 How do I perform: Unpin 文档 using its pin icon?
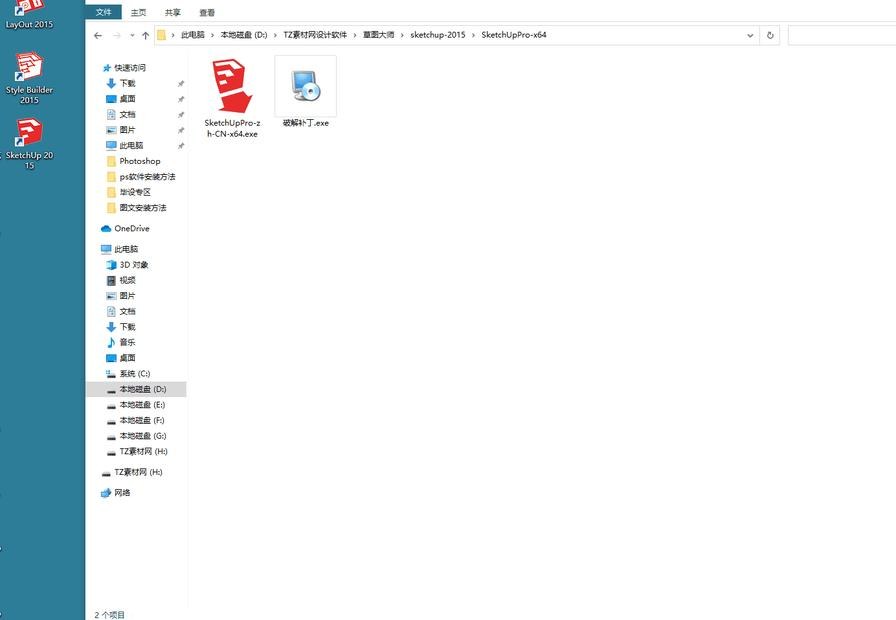(181, 114)
